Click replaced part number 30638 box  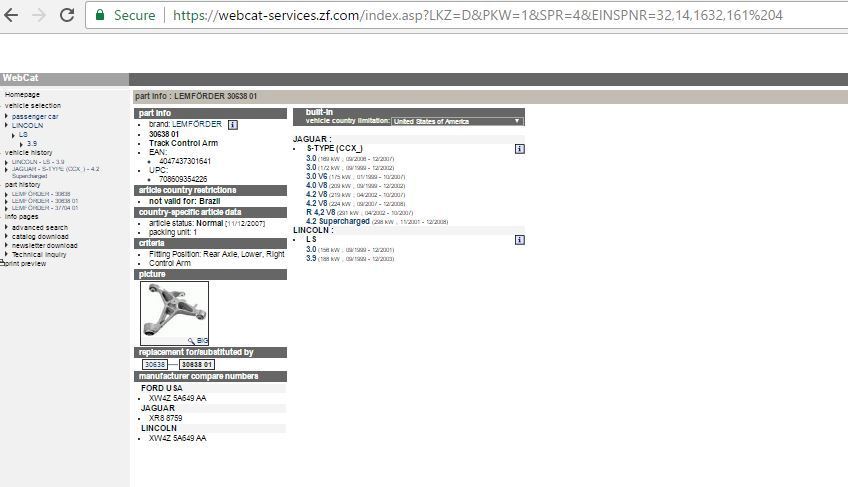point(154,365)
